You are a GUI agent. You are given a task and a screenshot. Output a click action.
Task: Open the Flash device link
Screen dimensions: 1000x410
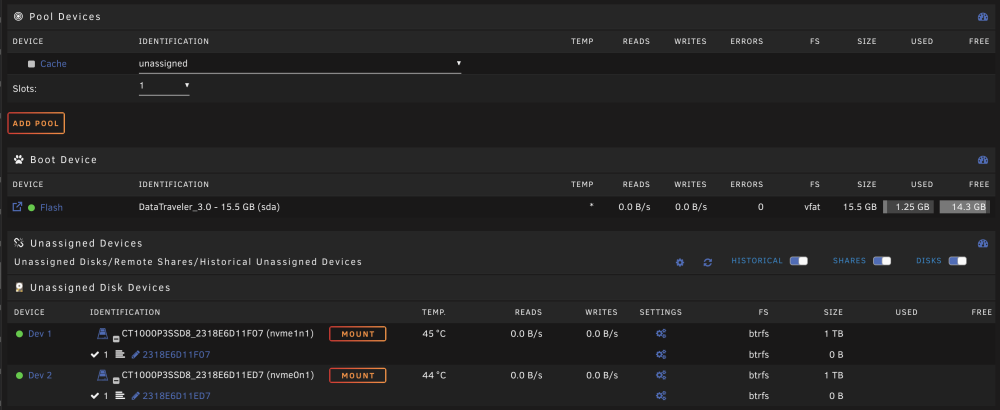point(51,207)
